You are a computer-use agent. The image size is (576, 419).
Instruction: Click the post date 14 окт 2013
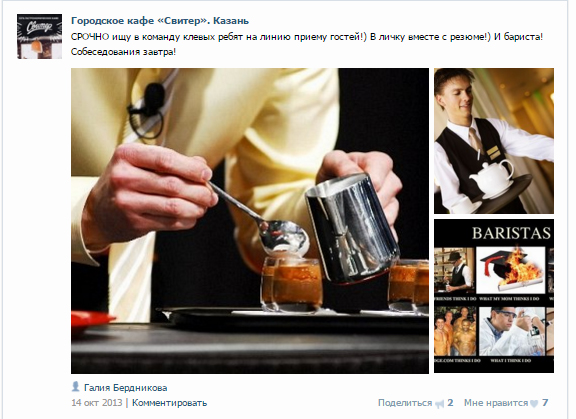point(97,403)
